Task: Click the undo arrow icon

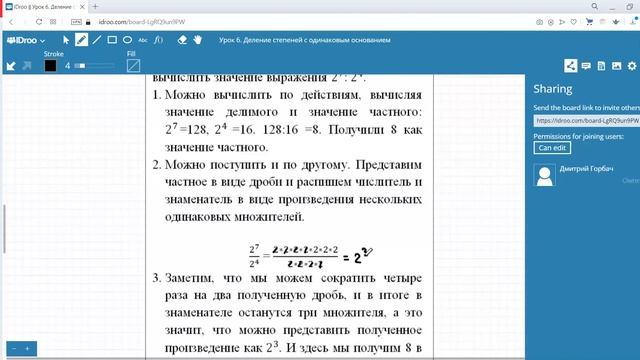Action: pos(11,66)
